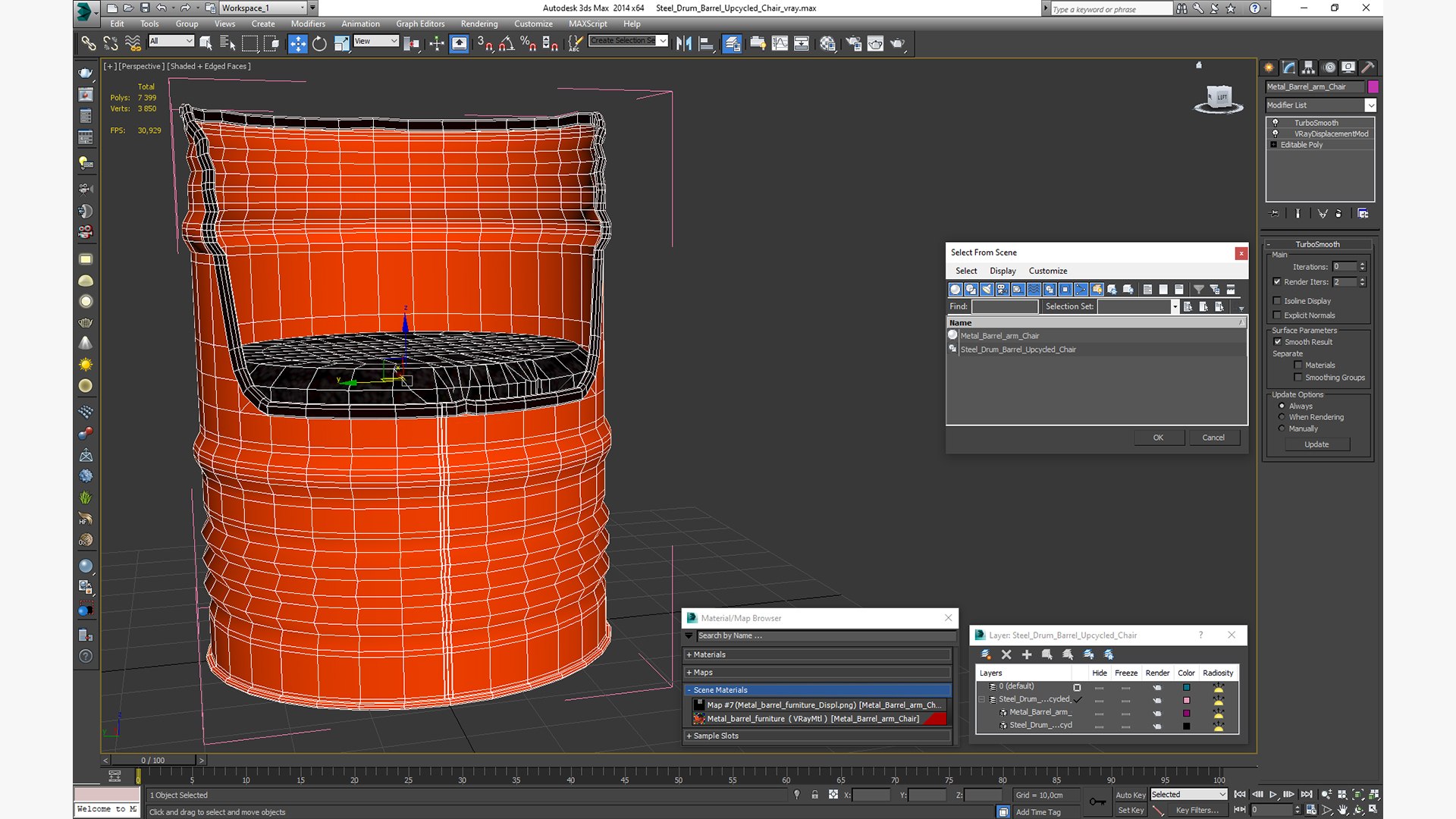Click the Unlink Selection tool
Viewport: 1456px width, 819px height.
(x=111, y=43)
